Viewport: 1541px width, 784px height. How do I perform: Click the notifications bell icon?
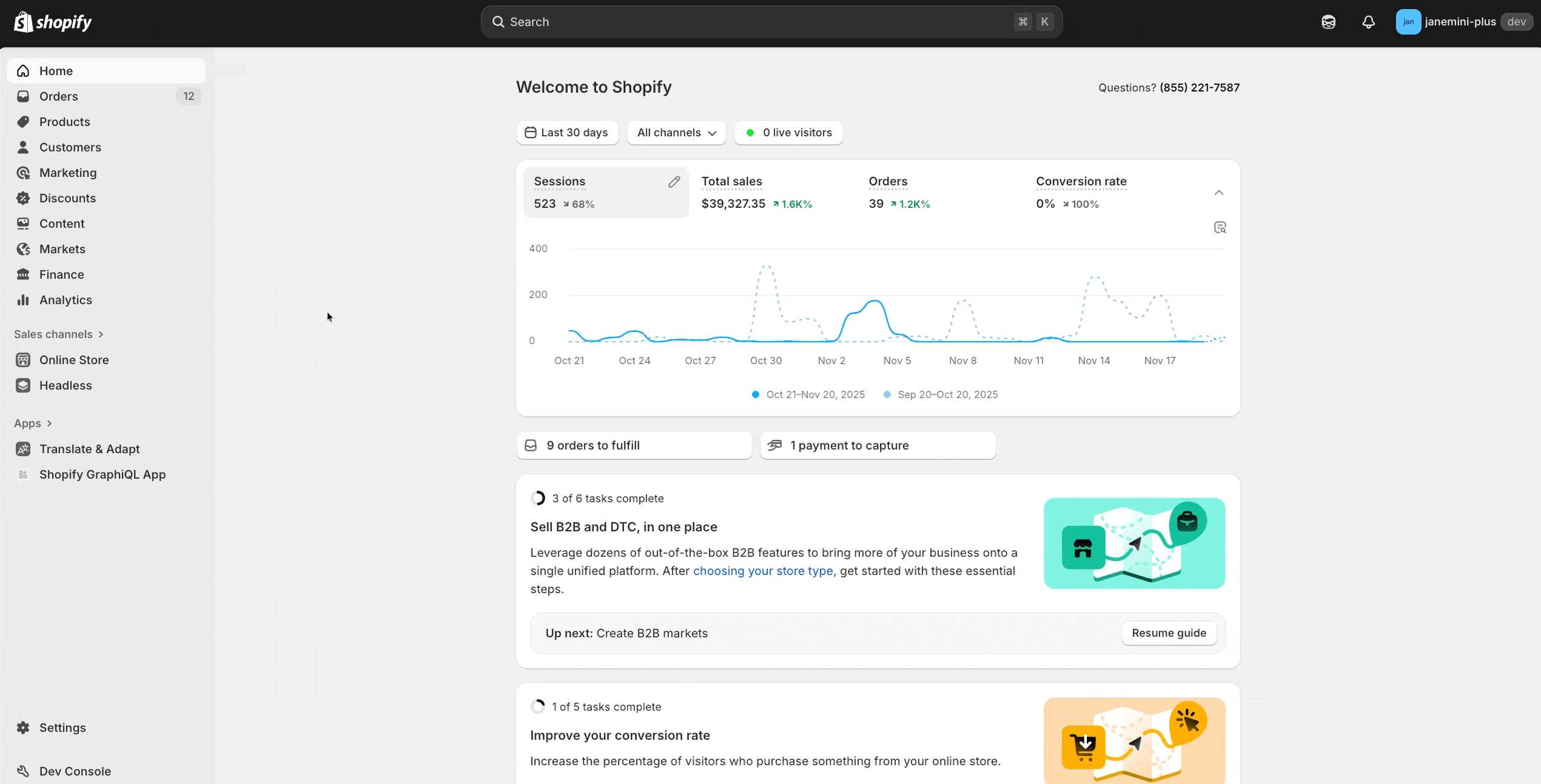1368,22
